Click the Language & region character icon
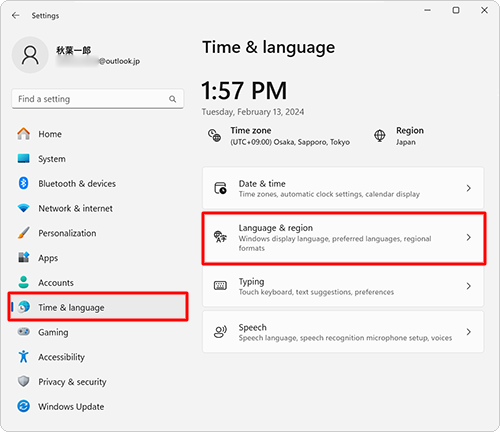 [x=220, y=237]
